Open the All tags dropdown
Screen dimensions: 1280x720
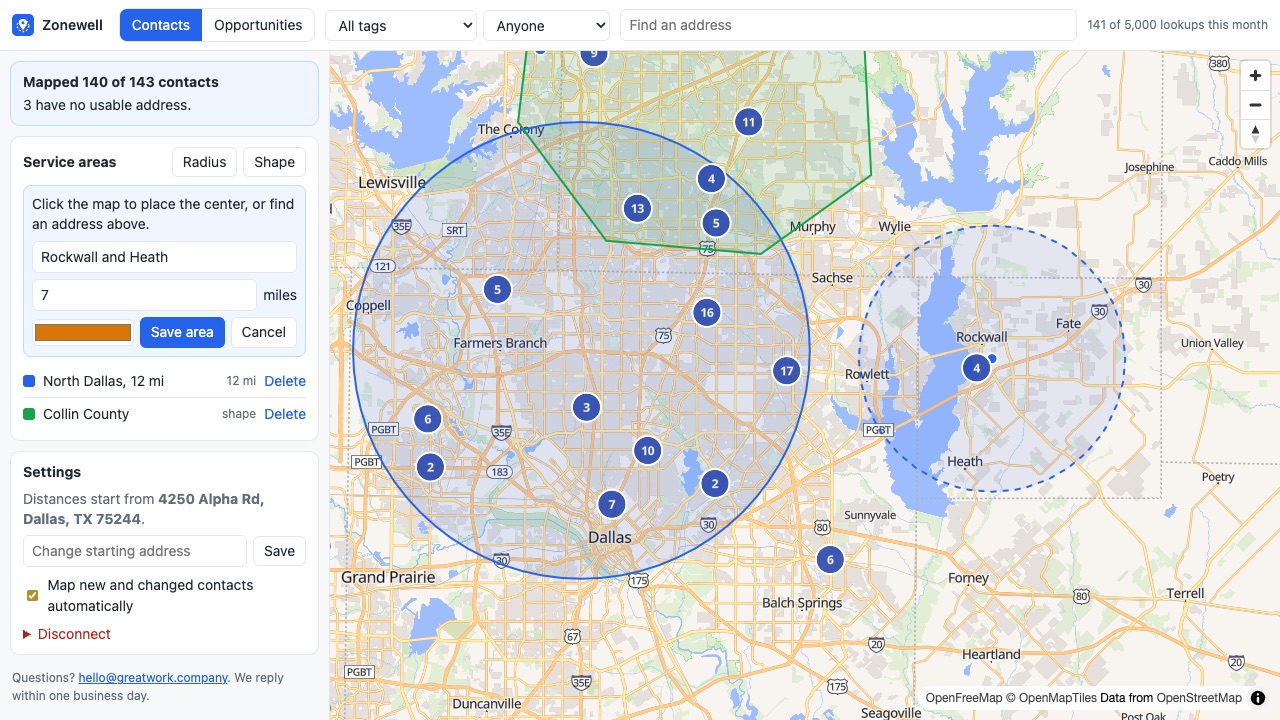pos(401,25)
